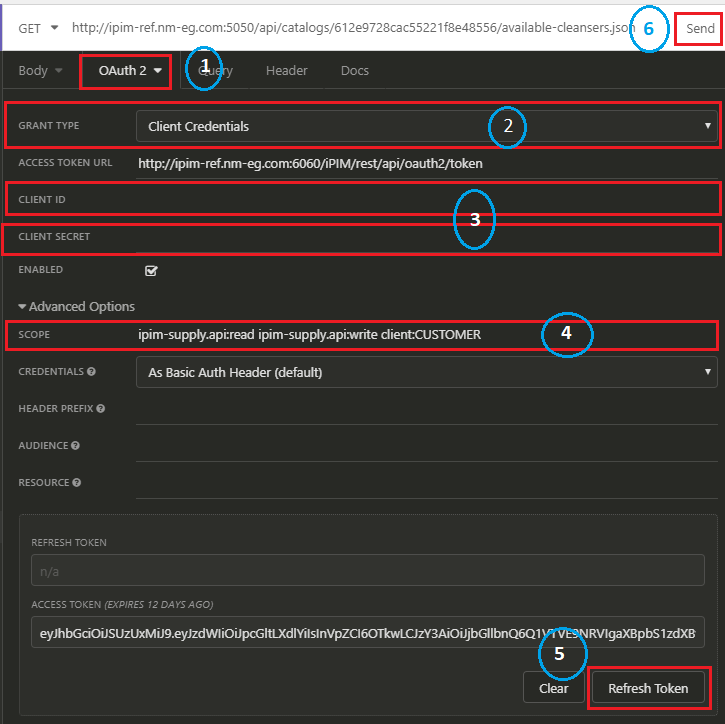Open the Credentials dropdown
Image resolution: width=725 pixels, height=724 pixels.
pos(426,372)
